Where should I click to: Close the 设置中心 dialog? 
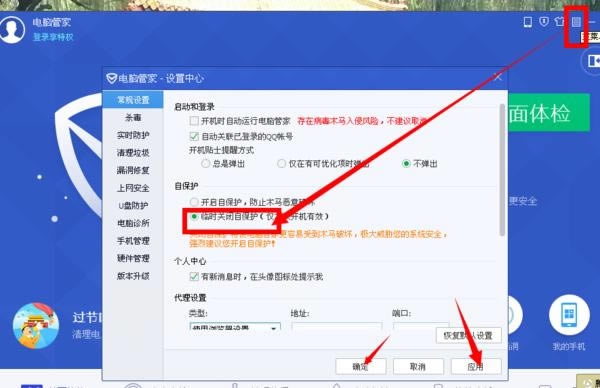pyautogui.click(x=497, y=78)
